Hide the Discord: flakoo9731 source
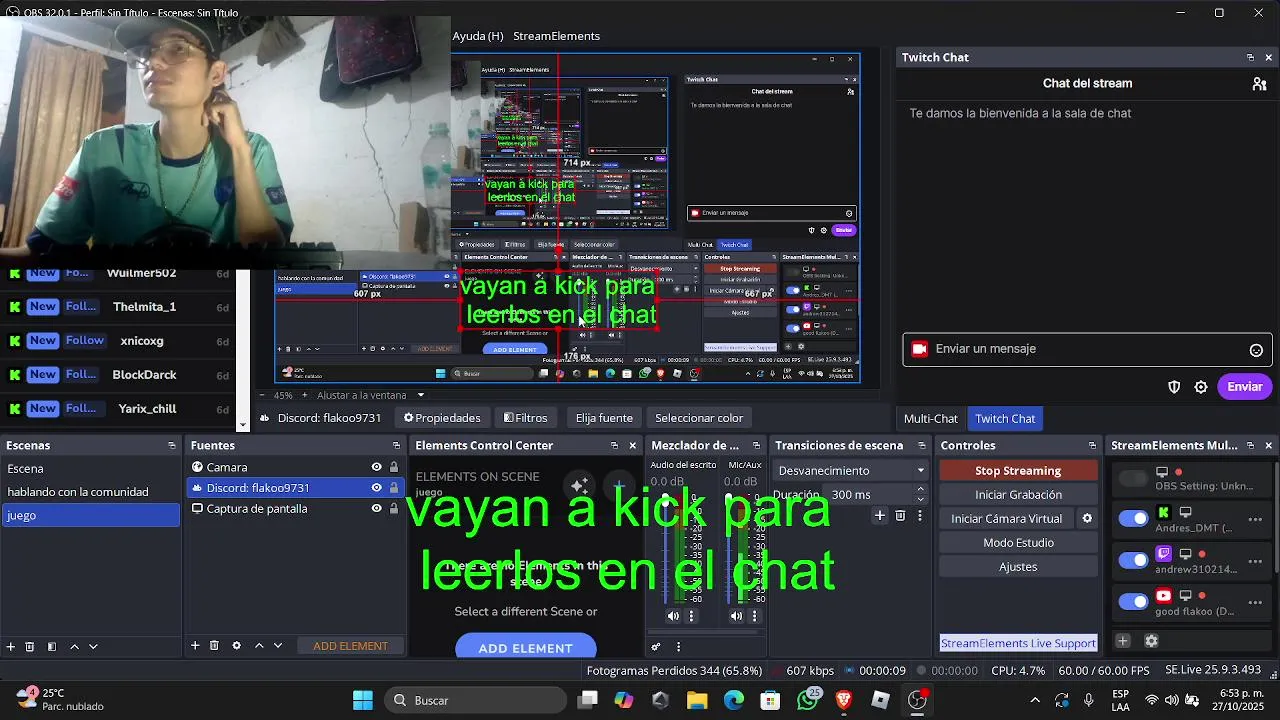Viewport: 1280px width, 720px height. [x=376, y=488]
